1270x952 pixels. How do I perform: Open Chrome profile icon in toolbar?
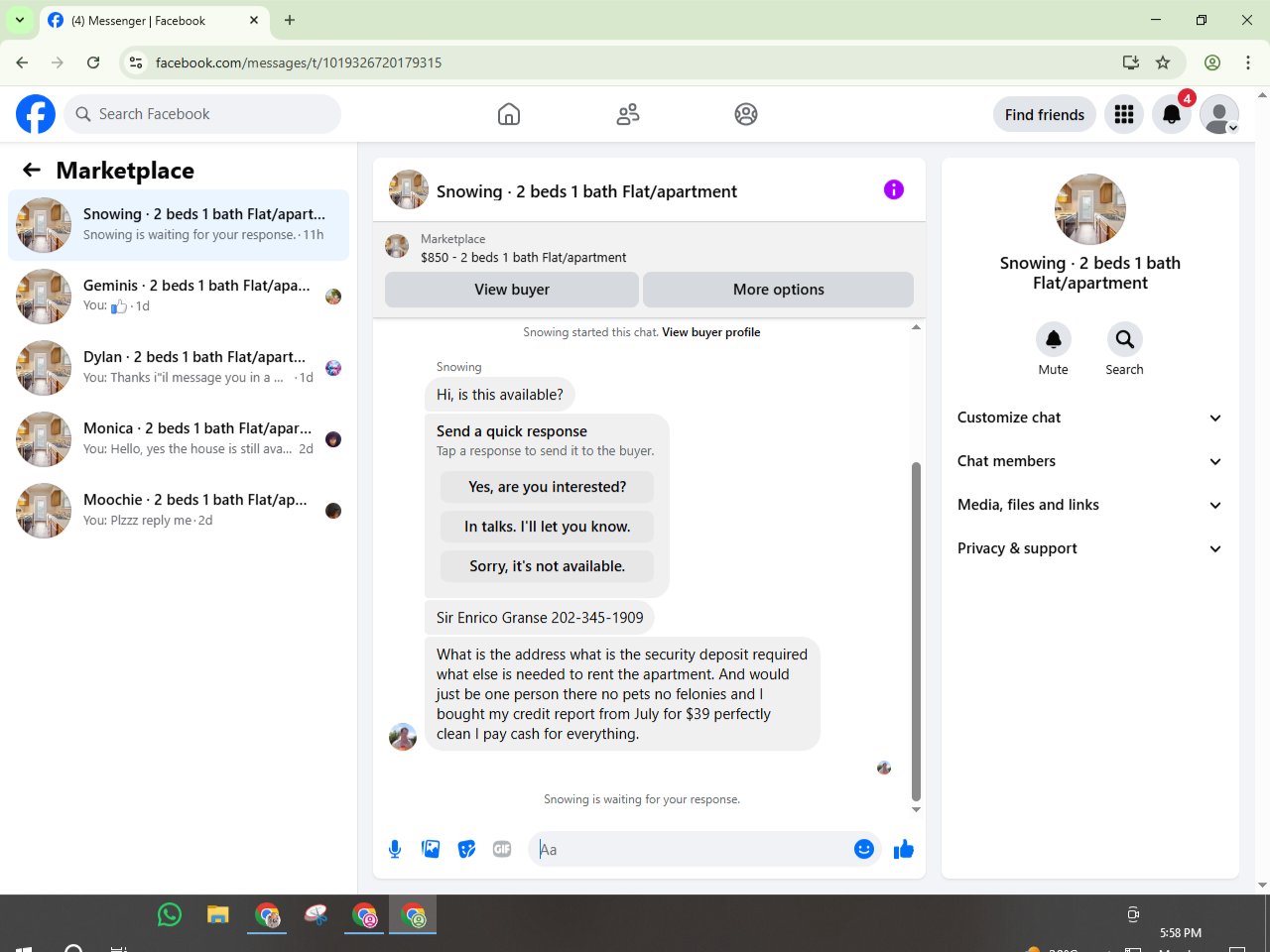(1212, 62)
